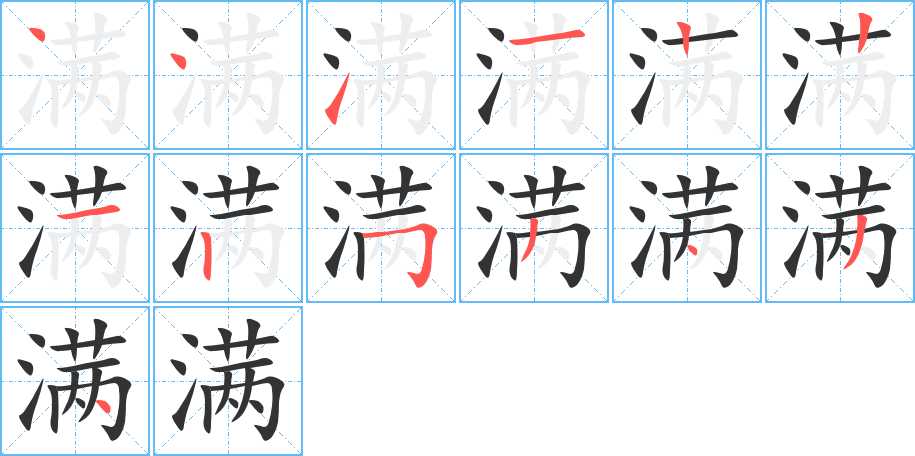915x456 pixels.
Task: Open the step 8 frame with red short vertical
Action: (x=228, y=228)
